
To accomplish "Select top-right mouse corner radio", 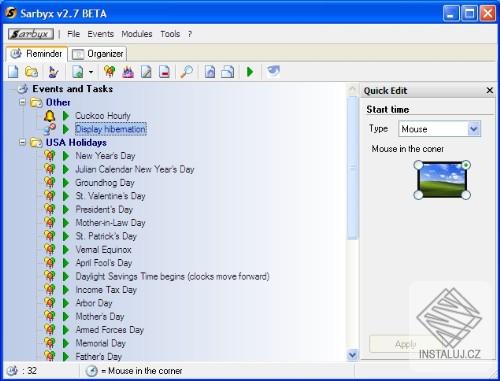I will (x=466, y=165).
